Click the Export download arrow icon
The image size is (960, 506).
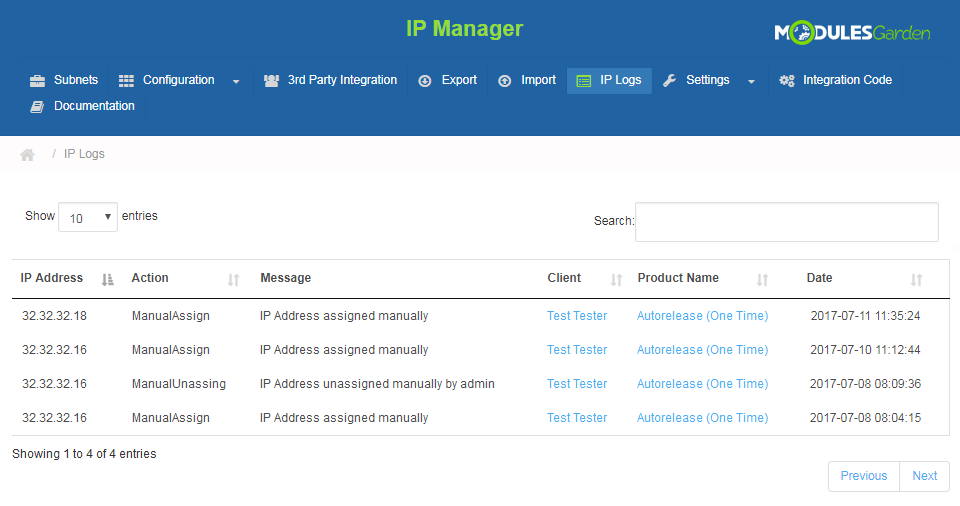[425, 81]
